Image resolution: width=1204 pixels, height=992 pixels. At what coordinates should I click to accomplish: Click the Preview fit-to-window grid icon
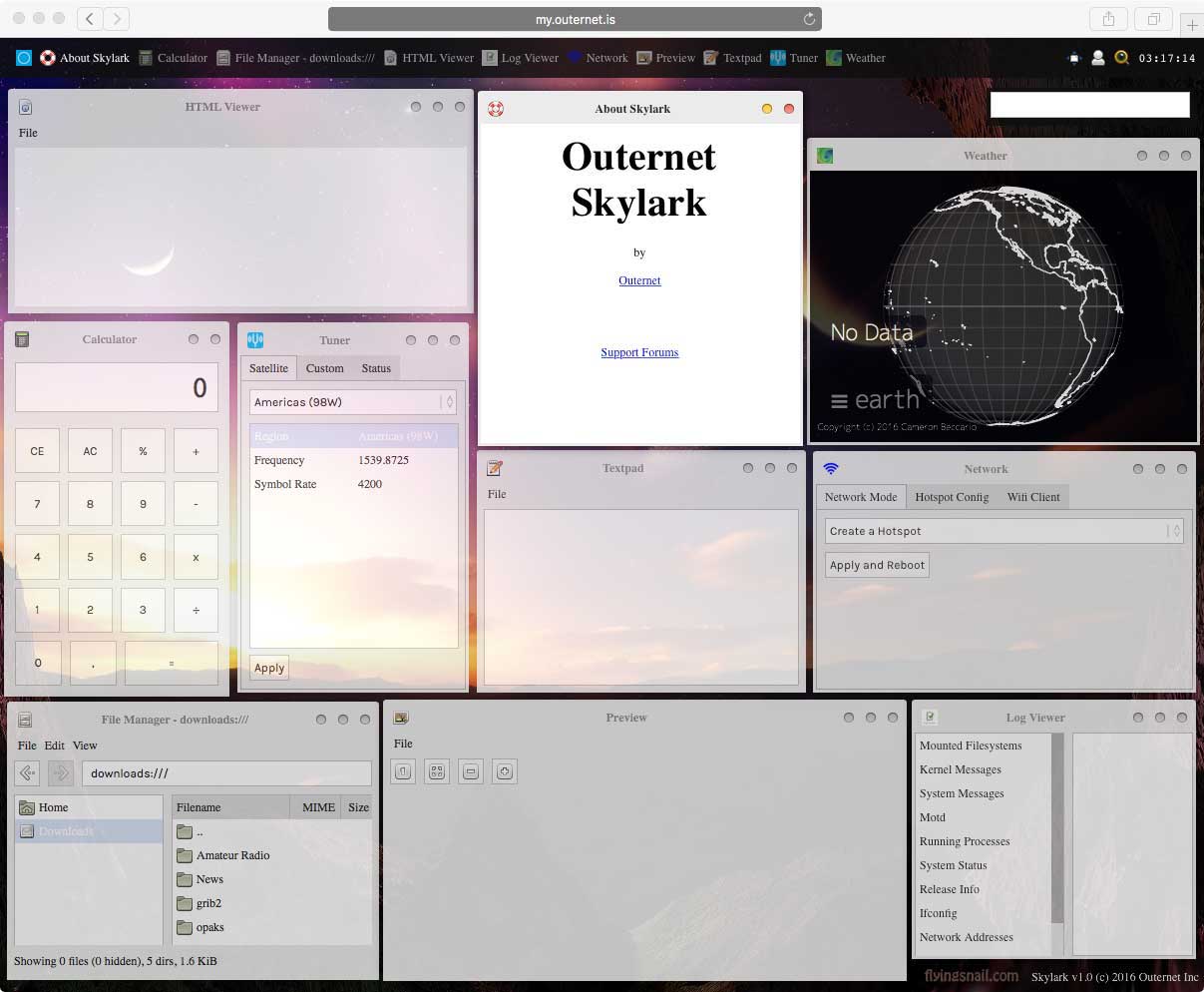coord(437,771)
